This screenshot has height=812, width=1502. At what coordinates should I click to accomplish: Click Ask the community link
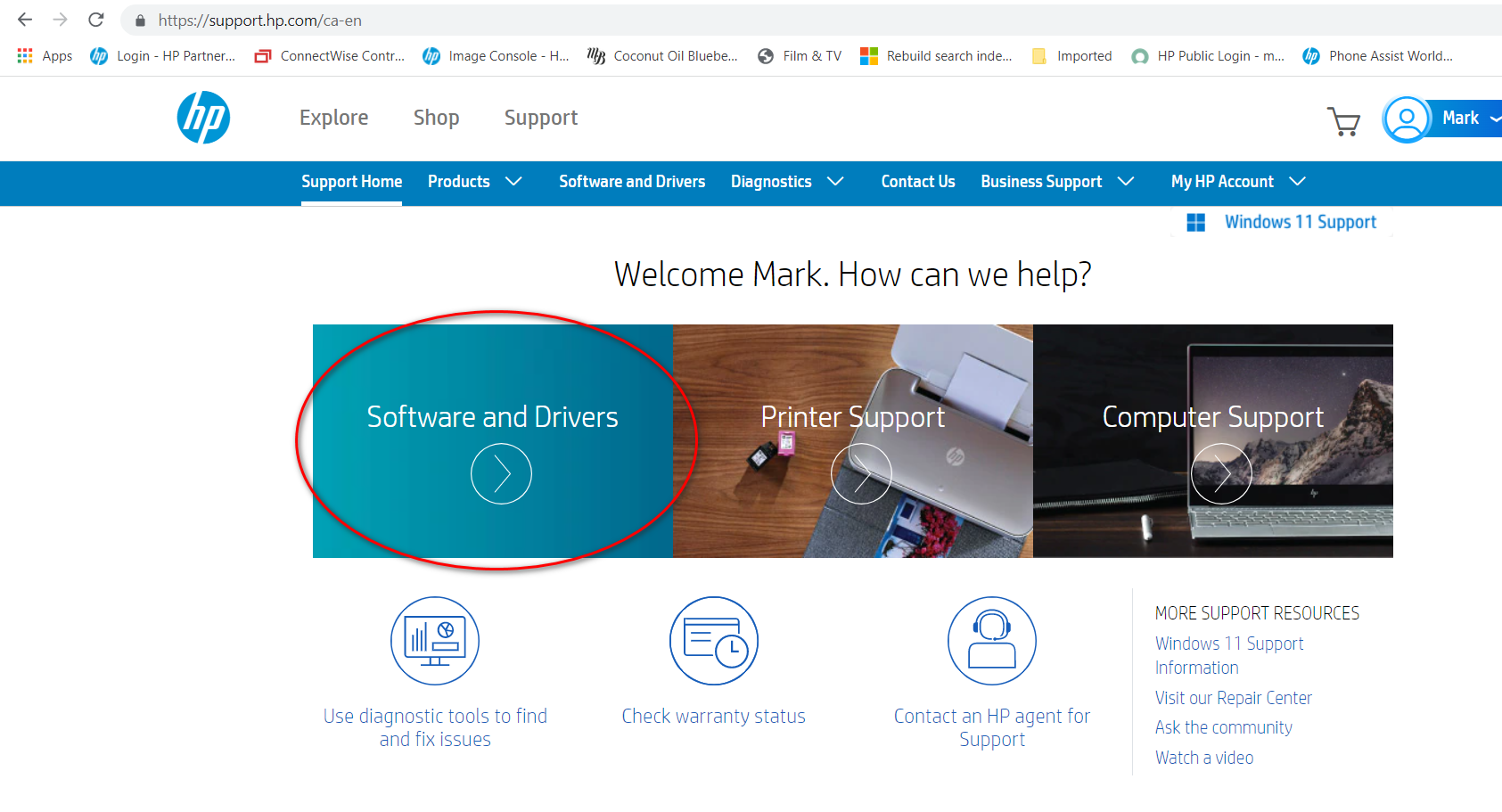pos(1223,727)
